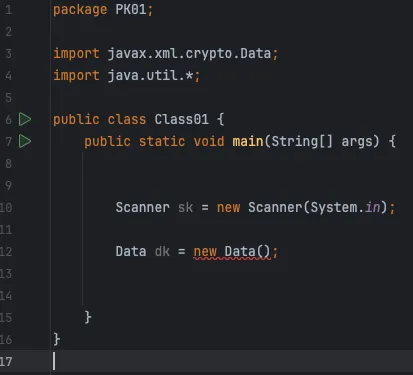Click class name 'Class01'
The image size is (413, 375).
181,119
